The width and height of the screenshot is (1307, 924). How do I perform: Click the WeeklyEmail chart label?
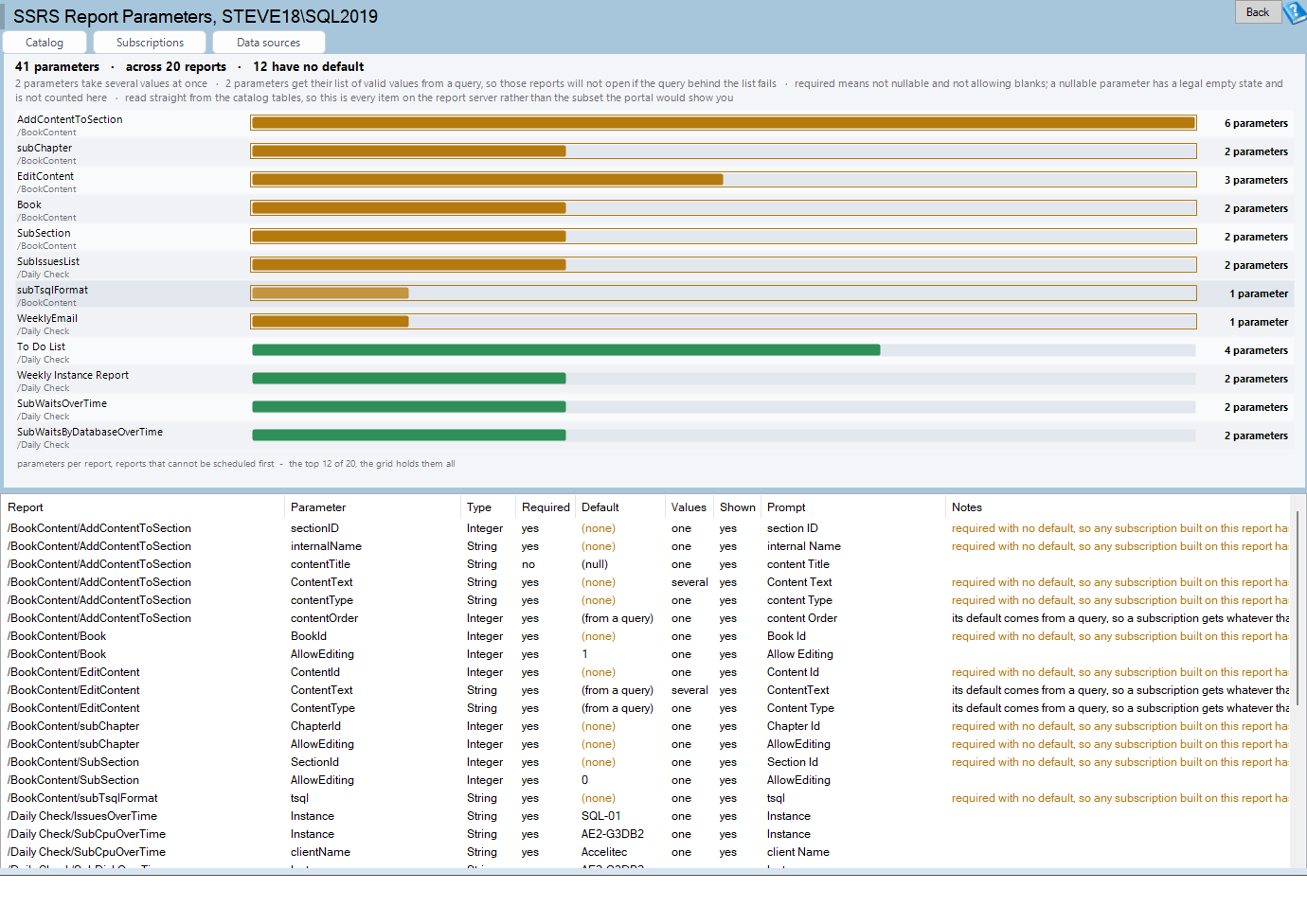pos(47,318)
